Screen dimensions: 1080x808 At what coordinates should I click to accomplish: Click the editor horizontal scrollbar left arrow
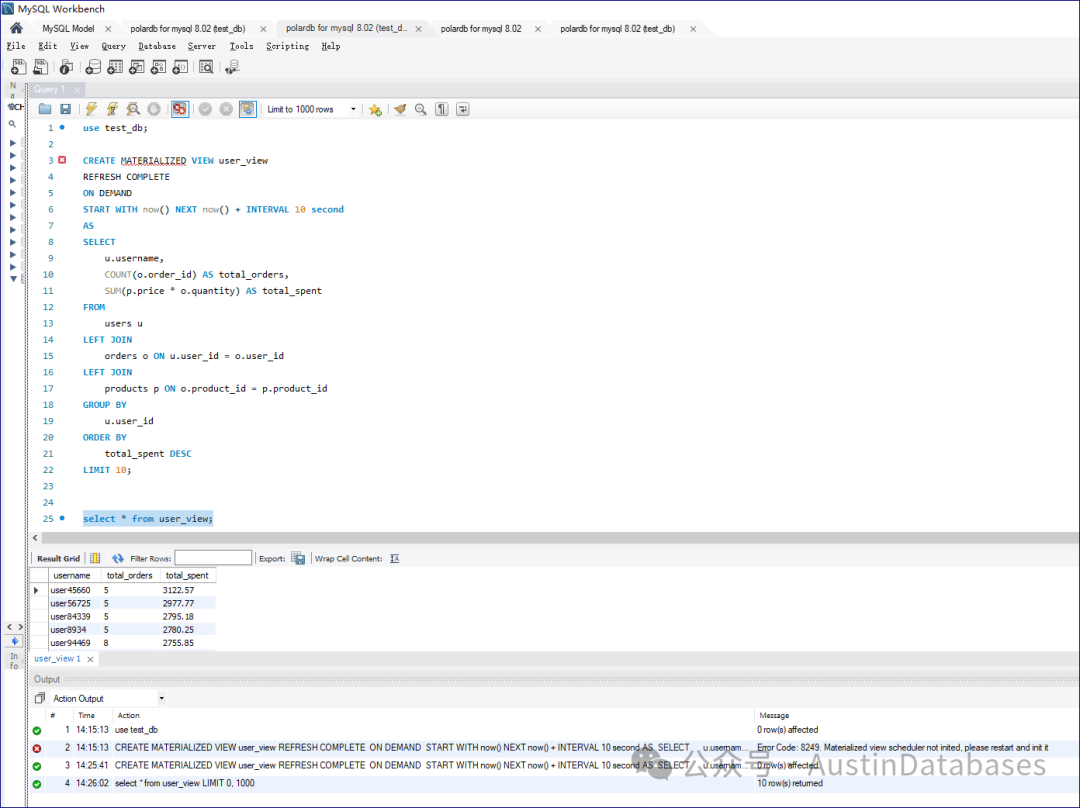tap(35, 537)
